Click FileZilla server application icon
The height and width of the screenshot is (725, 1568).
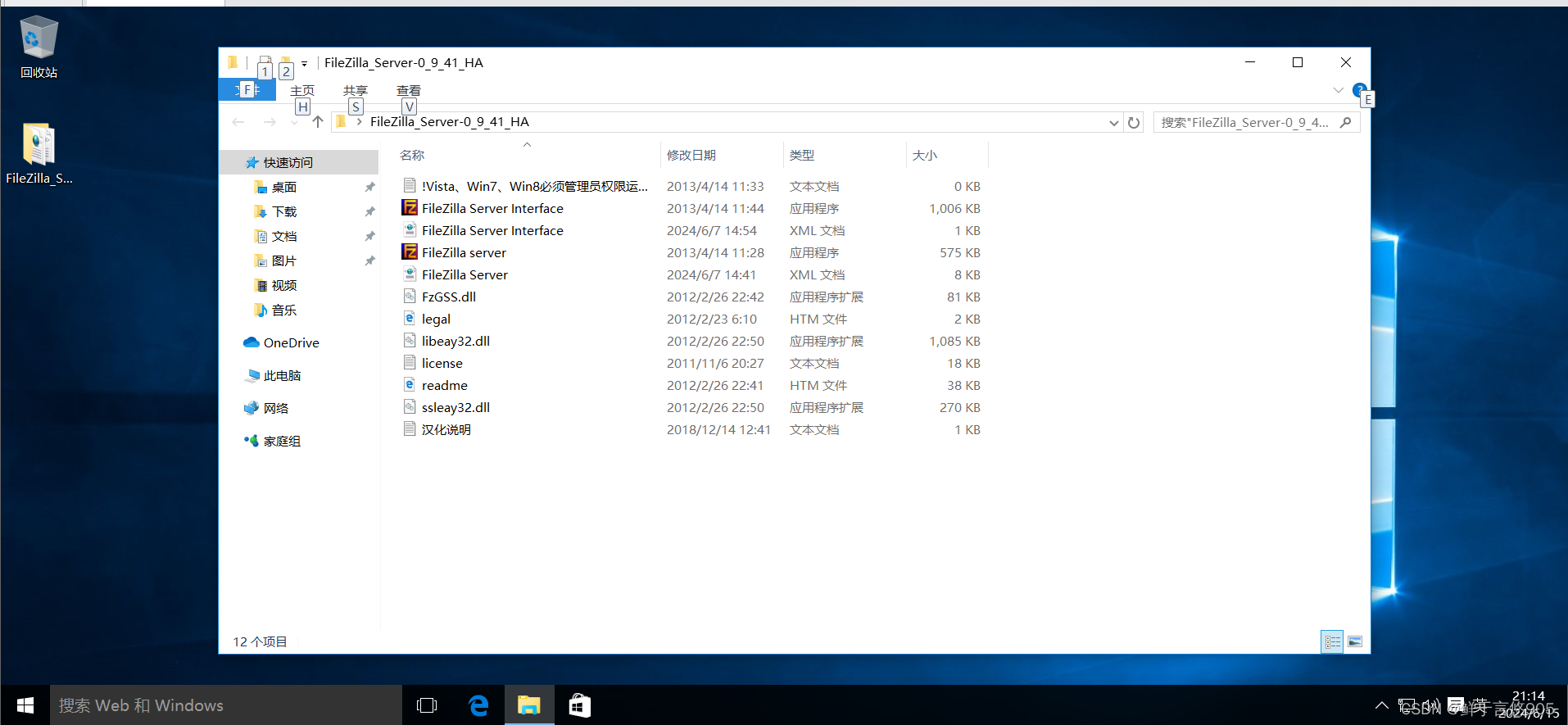click(x=410, y=252)
